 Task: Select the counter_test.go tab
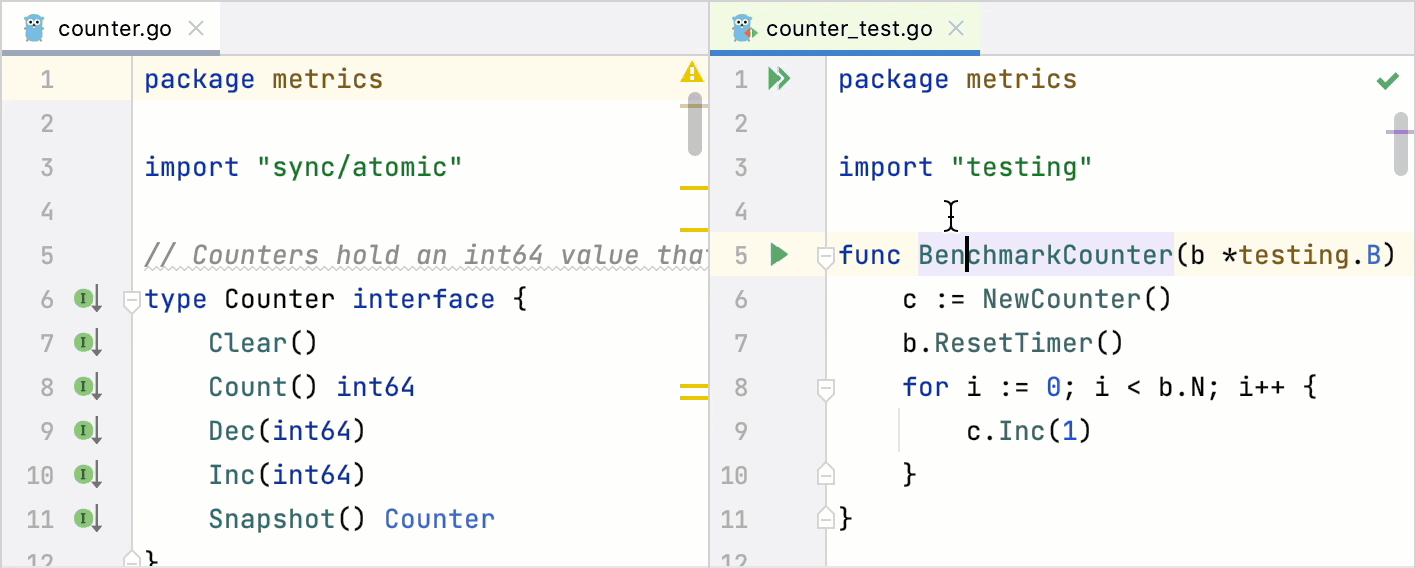(x=848, y=29)
